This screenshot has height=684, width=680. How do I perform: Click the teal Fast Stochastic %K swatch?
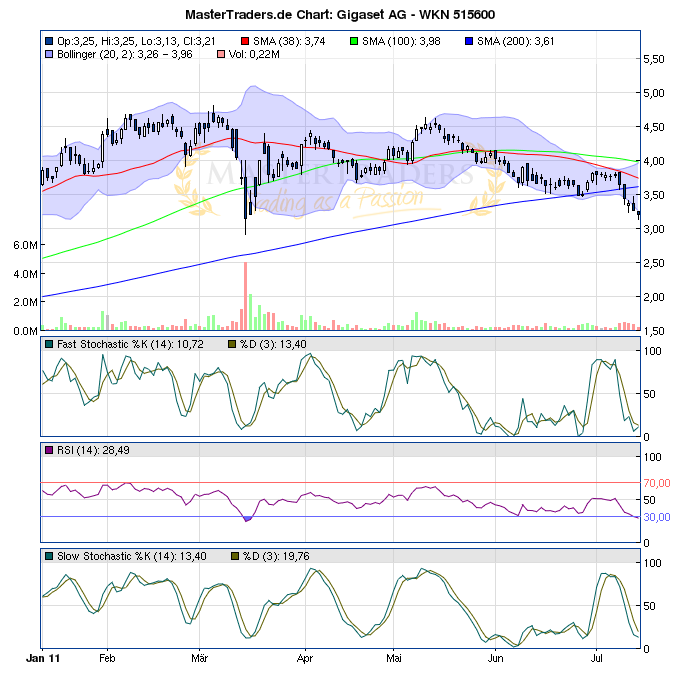click(49, 345)
